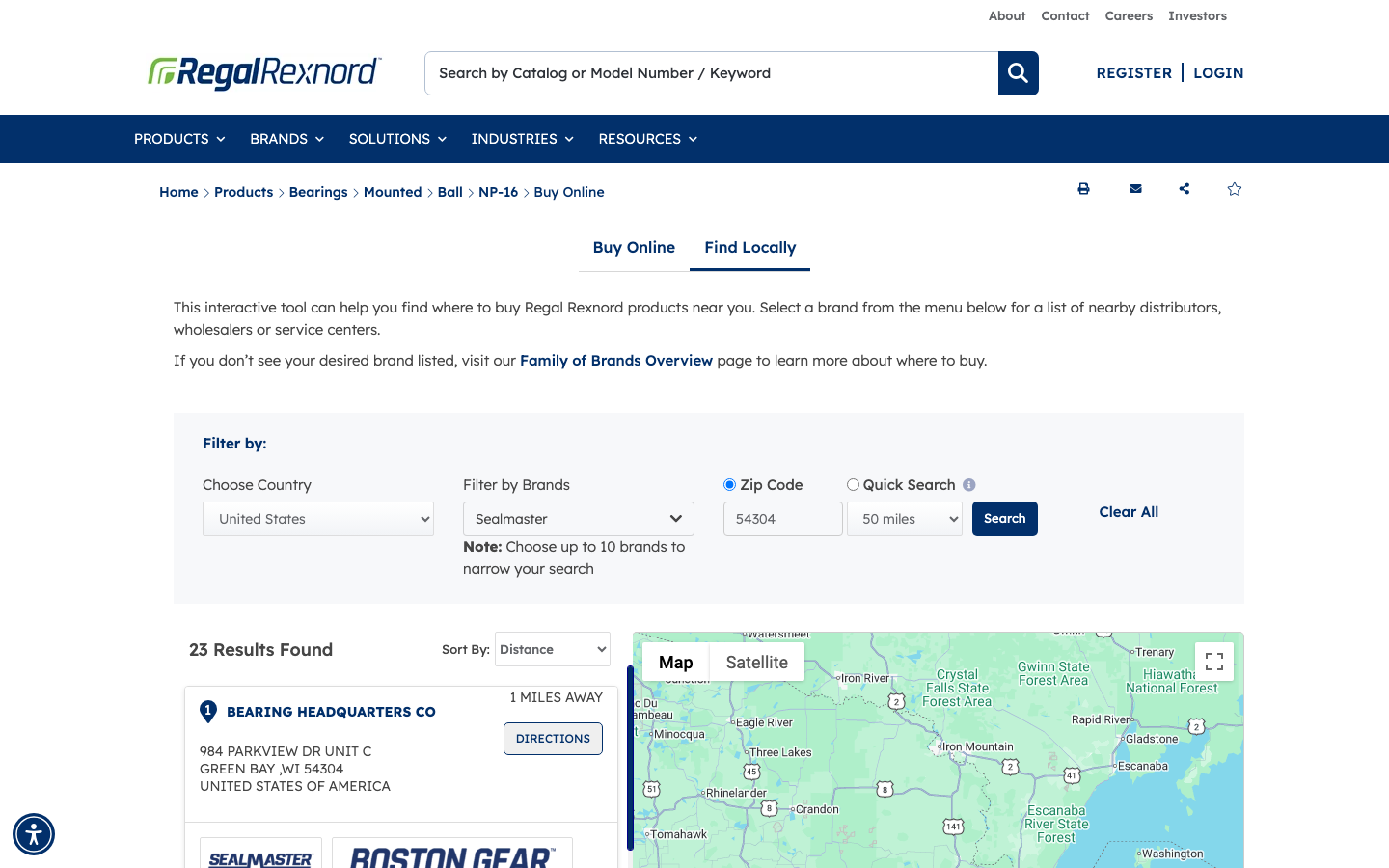The width and height of the screenshot is (1389, 868).
Task: Click the Register link
Action: coord(1134,73)
